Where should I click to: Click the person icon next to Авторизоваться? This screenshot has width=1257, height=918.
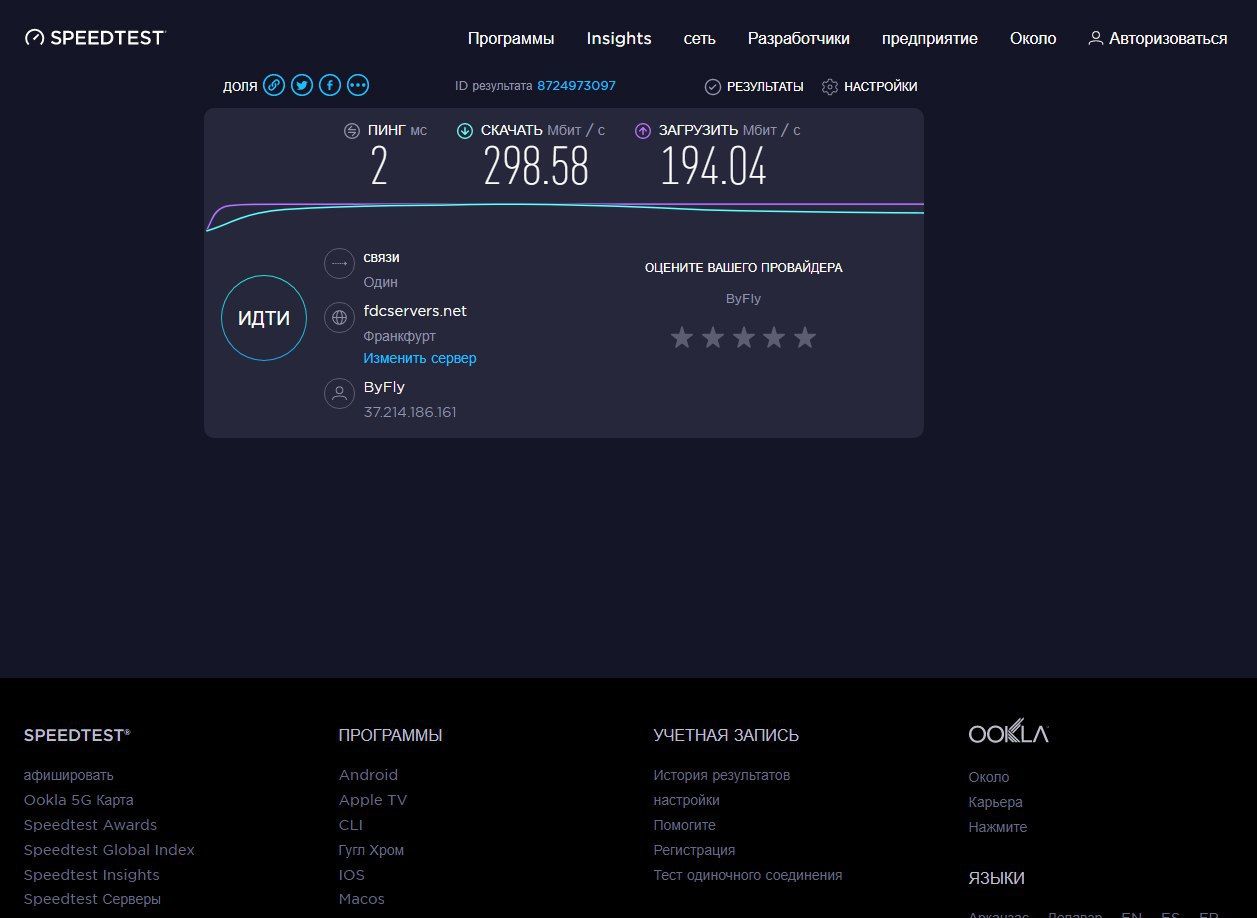1096,38
